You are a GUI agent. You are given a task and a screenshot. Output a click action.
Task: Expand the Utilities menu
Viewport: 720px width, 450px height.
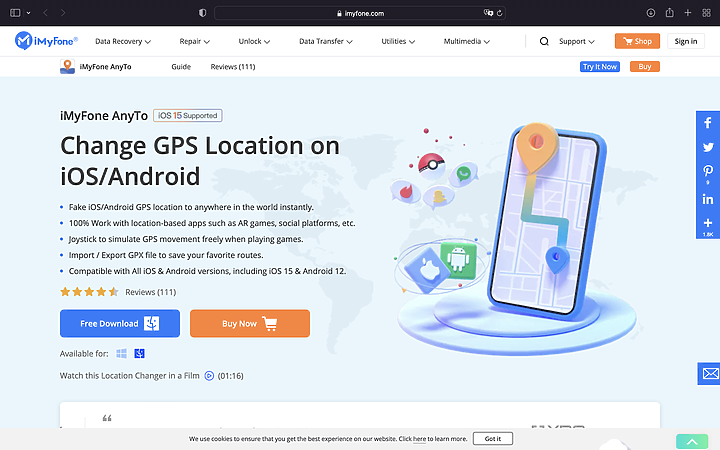(398, 41)
